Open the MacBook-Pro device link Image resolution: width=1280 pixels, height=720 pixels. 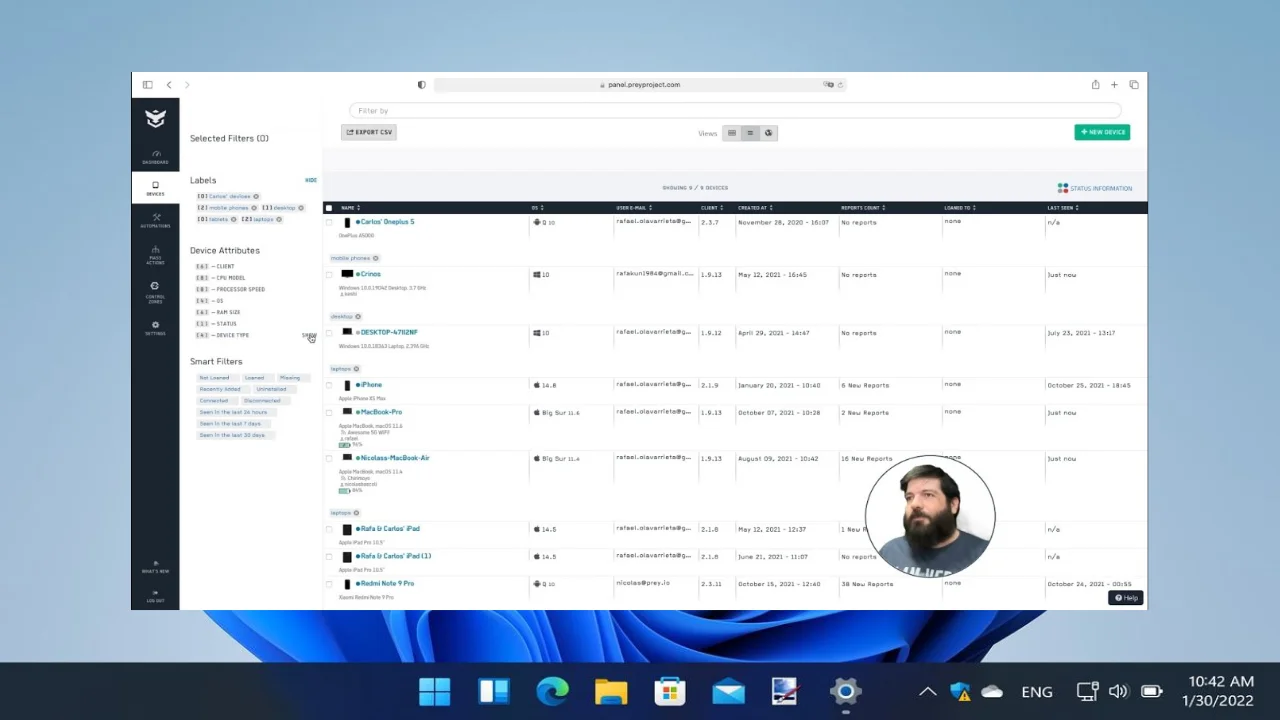[381, 412]
